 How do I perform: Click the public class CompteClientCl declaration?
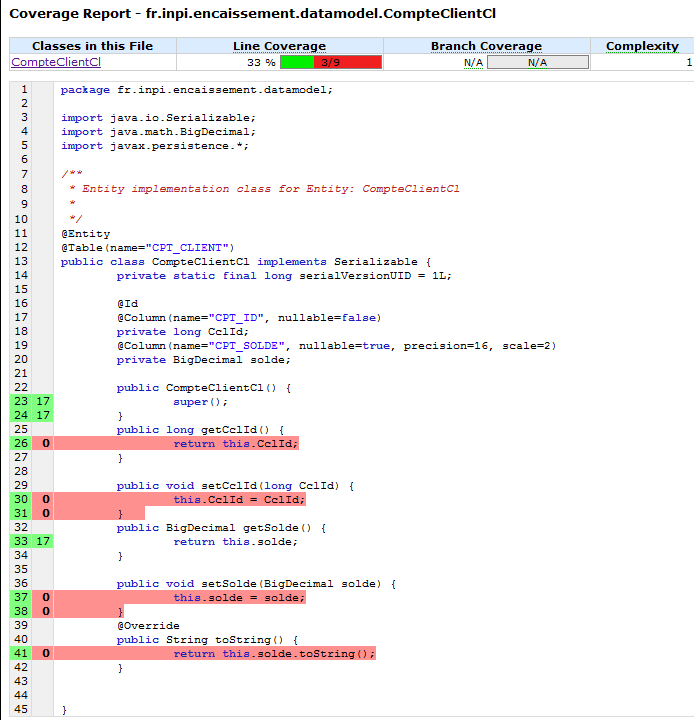coord(246,262)
